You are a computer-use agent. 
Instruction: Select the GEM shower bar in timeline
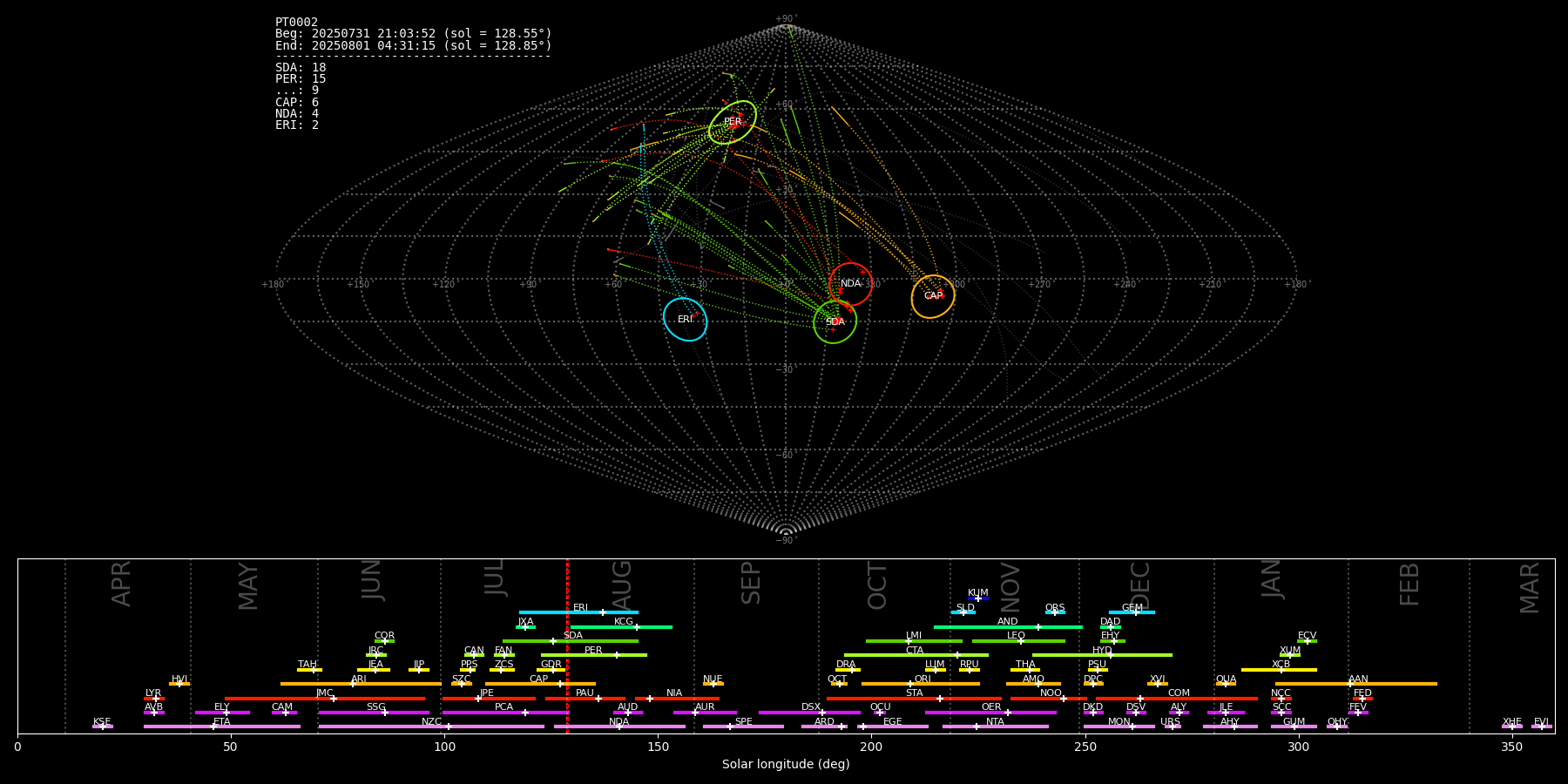[1132, 612]
